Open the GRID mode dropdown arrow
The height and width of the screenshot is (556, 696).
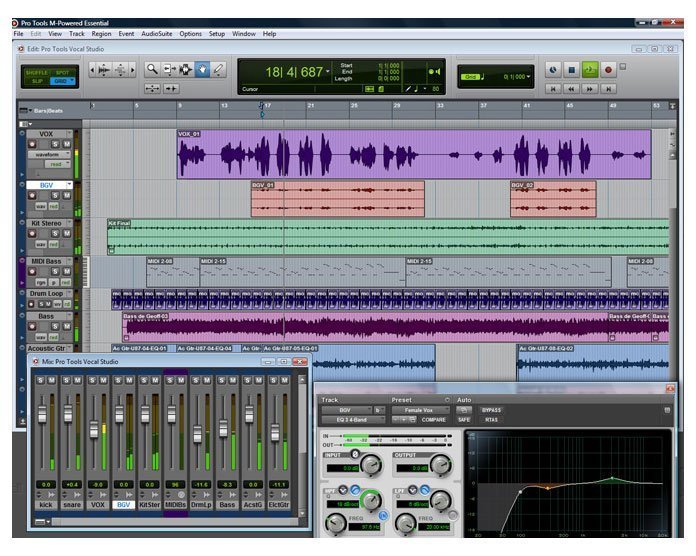coord(72,81)
